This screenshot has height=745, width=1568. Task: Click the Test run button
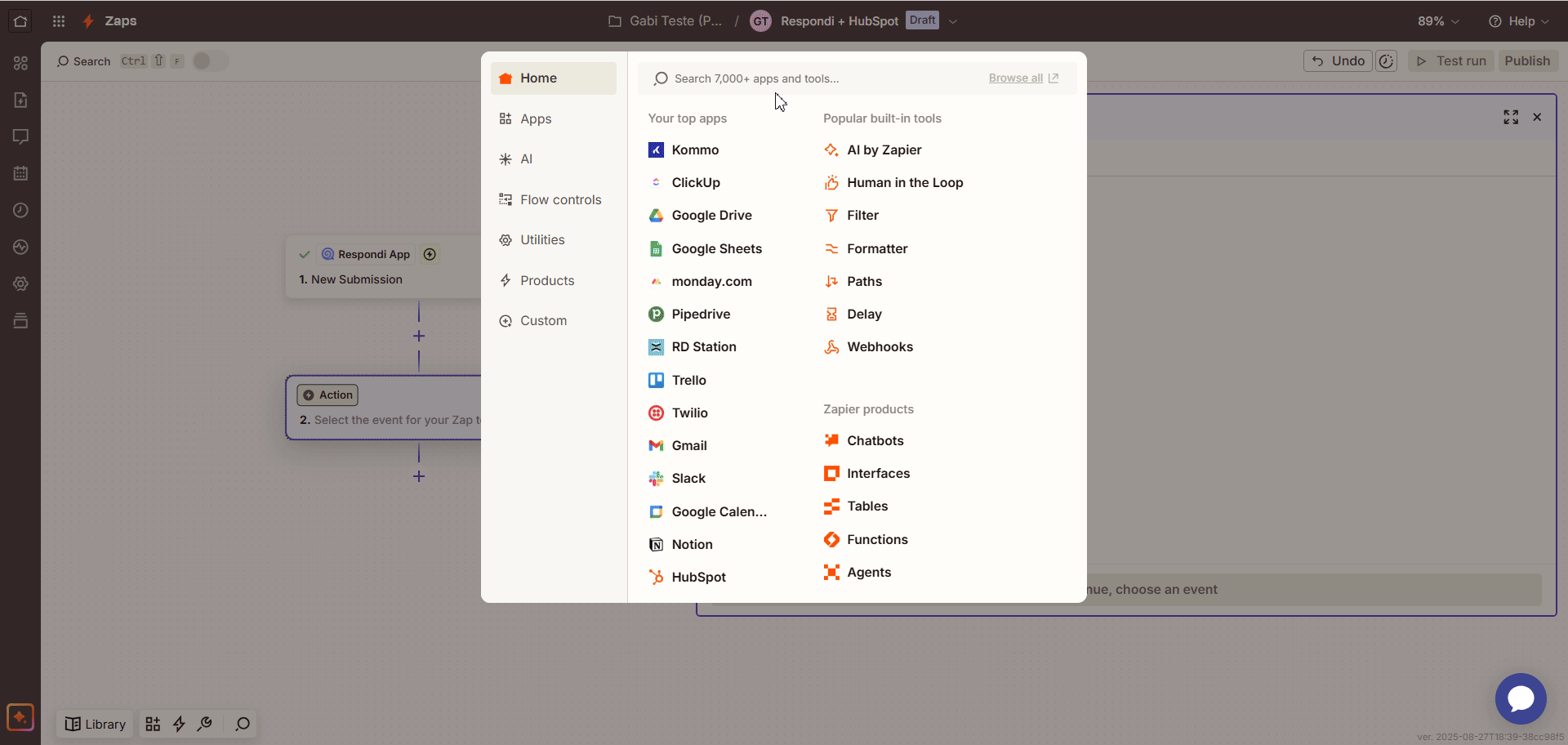click(x=1451, y=61)
